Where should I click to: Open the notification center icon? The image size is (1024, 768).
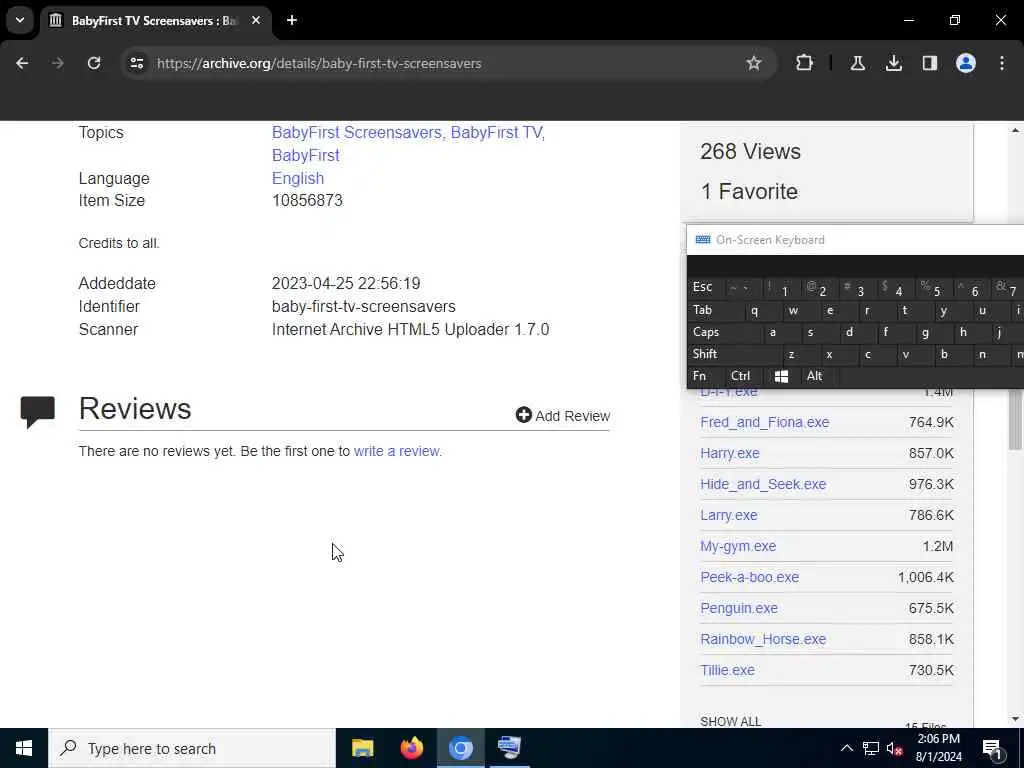point(993,749)
